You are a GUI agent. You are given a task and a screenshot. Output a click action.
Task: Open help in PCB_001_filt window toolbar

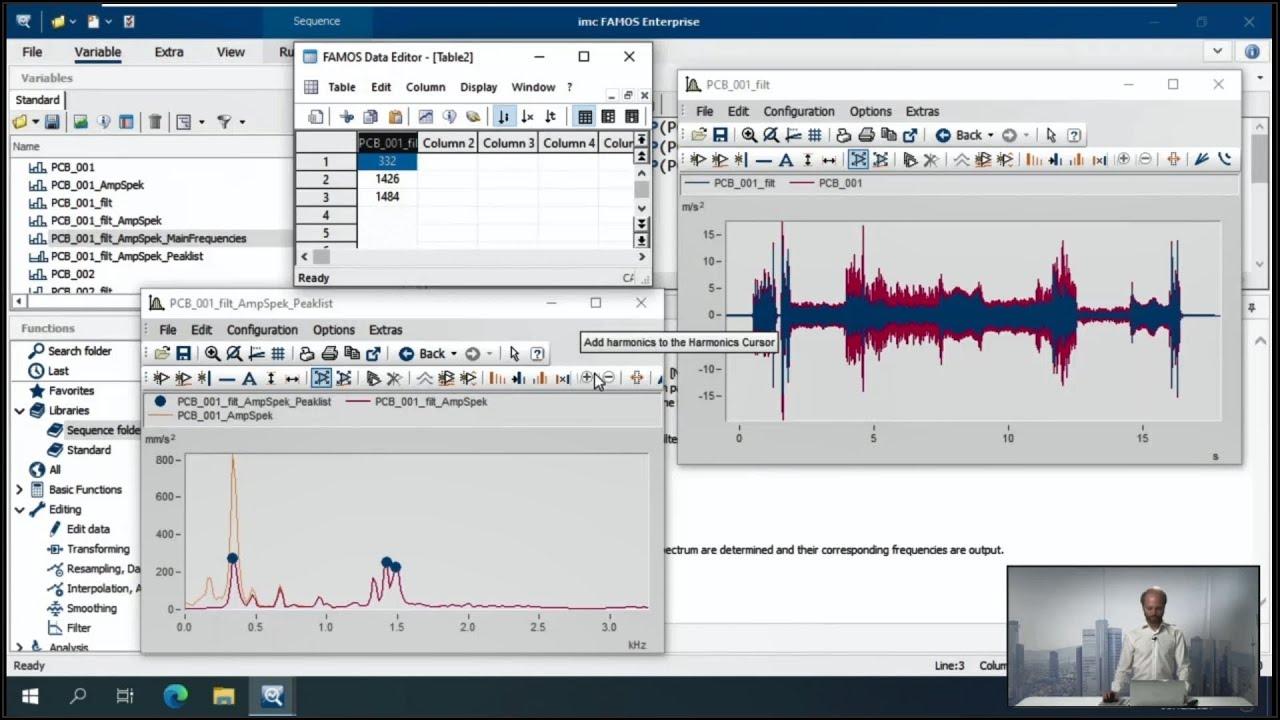[x=1074, y=135]
